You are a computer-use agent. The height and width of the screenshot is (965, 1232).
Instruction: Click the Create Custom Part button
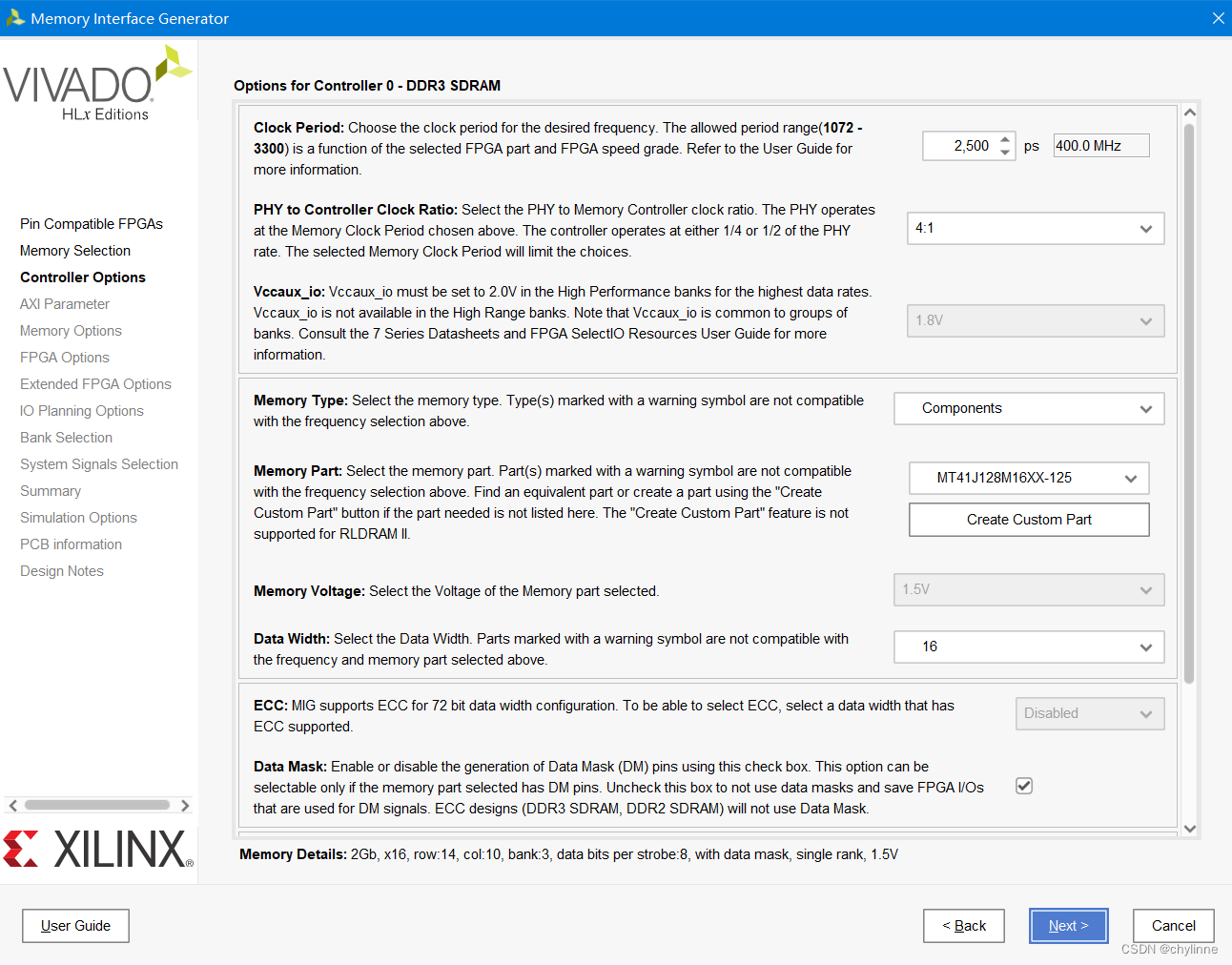coord(1029,520)
